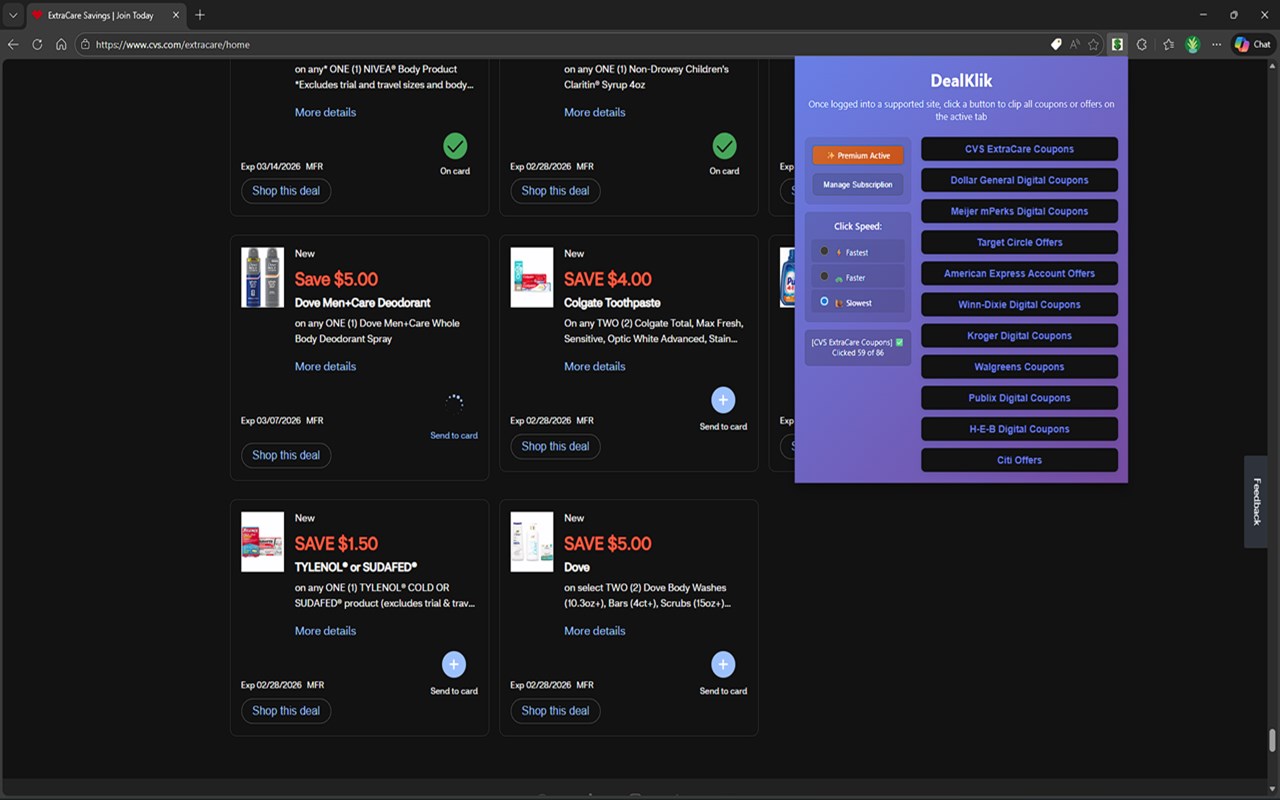The height and width of the screenshot is (800, 1280).
Task: Open Copilot Chat
Action: tap(1252, 44)
